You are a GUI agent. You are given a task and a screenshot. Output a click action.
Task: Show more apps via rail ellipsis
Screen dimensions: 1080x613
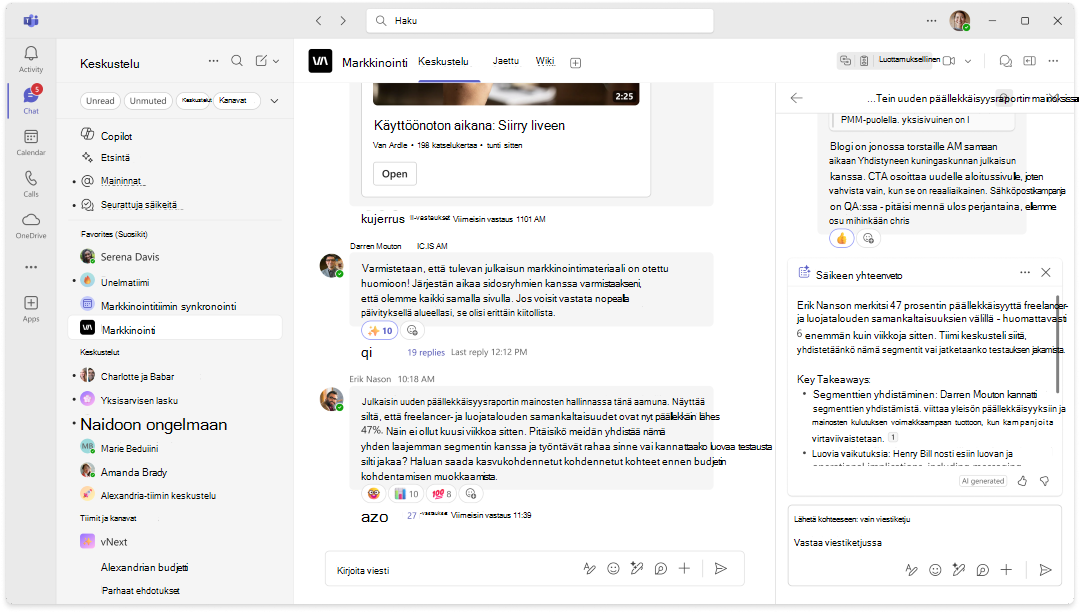coord(31,267)
